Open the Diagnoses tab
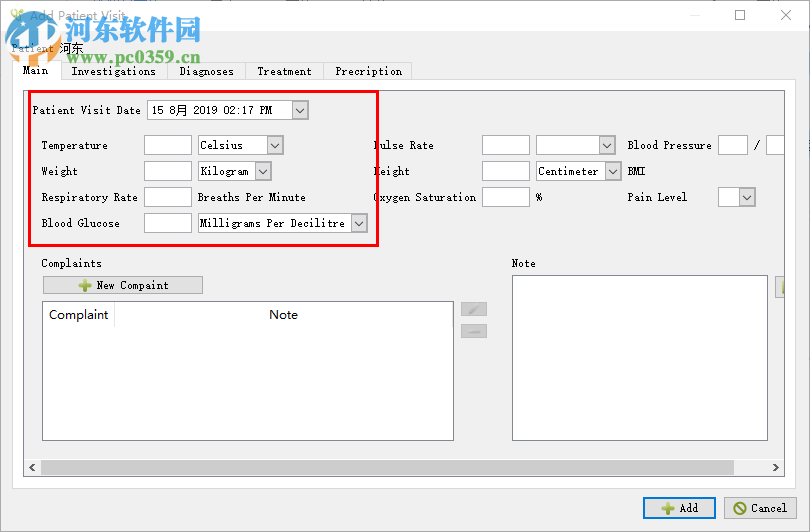The height and width of the screenshot is (532, 810). pos(206,71)
